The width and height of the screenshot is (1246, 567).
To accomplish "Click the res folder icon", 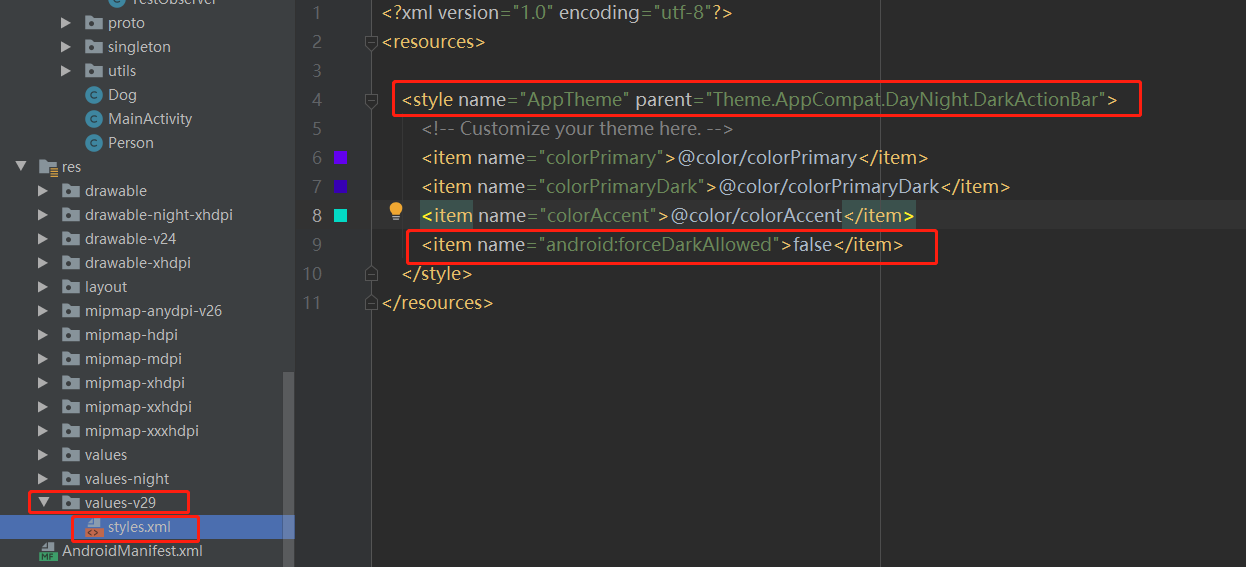I will pyautogui.click(x=48, y=167).
